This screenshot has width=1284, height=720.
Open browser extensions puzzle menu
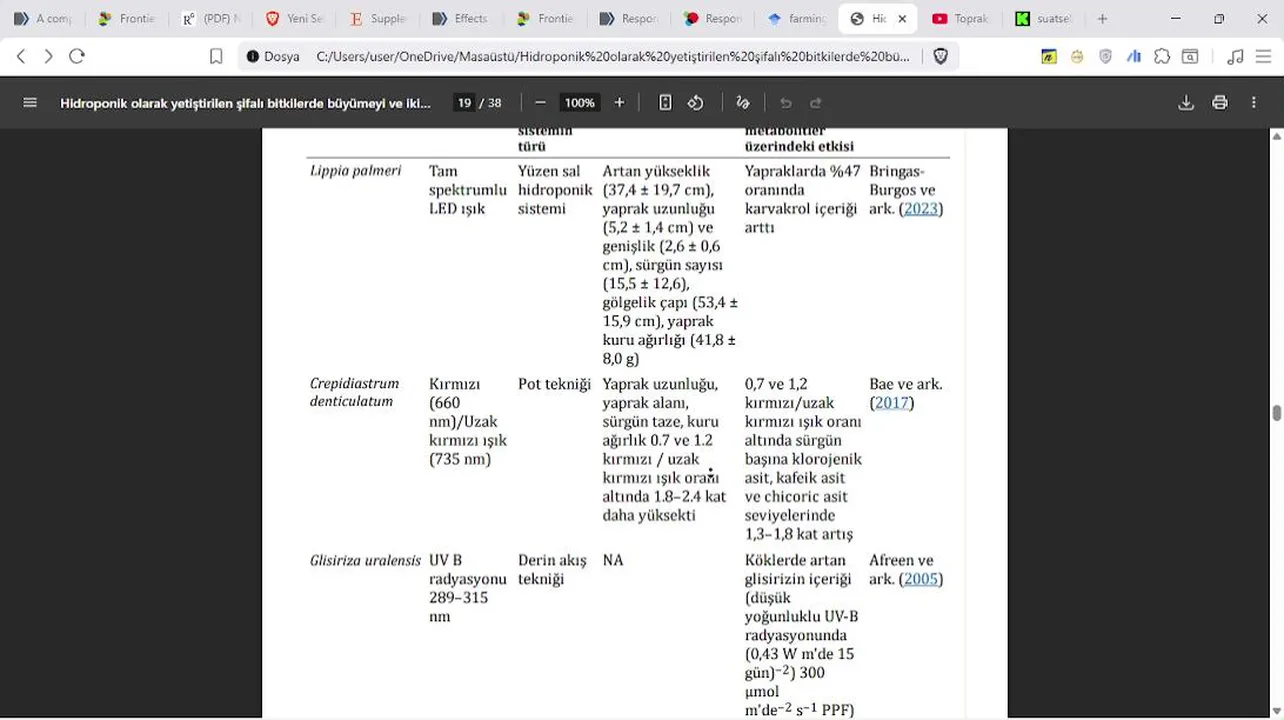(x=1162, y=57)
